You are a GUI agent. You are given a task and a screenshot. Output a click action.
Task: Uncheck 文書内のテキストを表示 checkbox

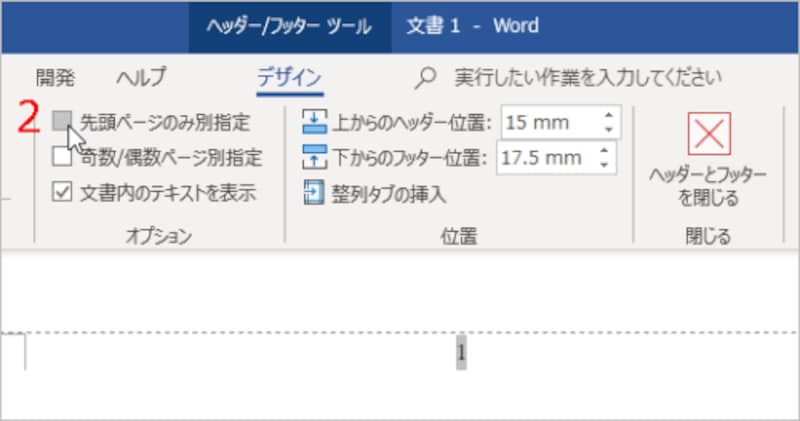tap(62, 192)
